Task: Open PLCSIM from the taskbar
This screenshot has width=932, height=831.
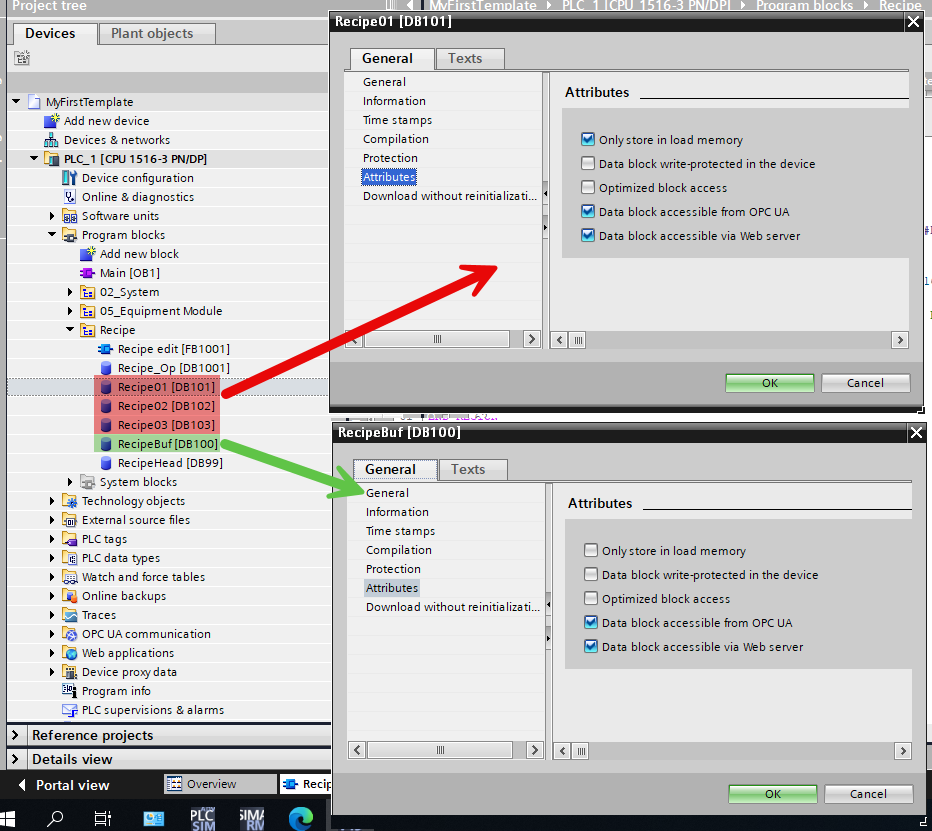Action: tap(203, 819)
